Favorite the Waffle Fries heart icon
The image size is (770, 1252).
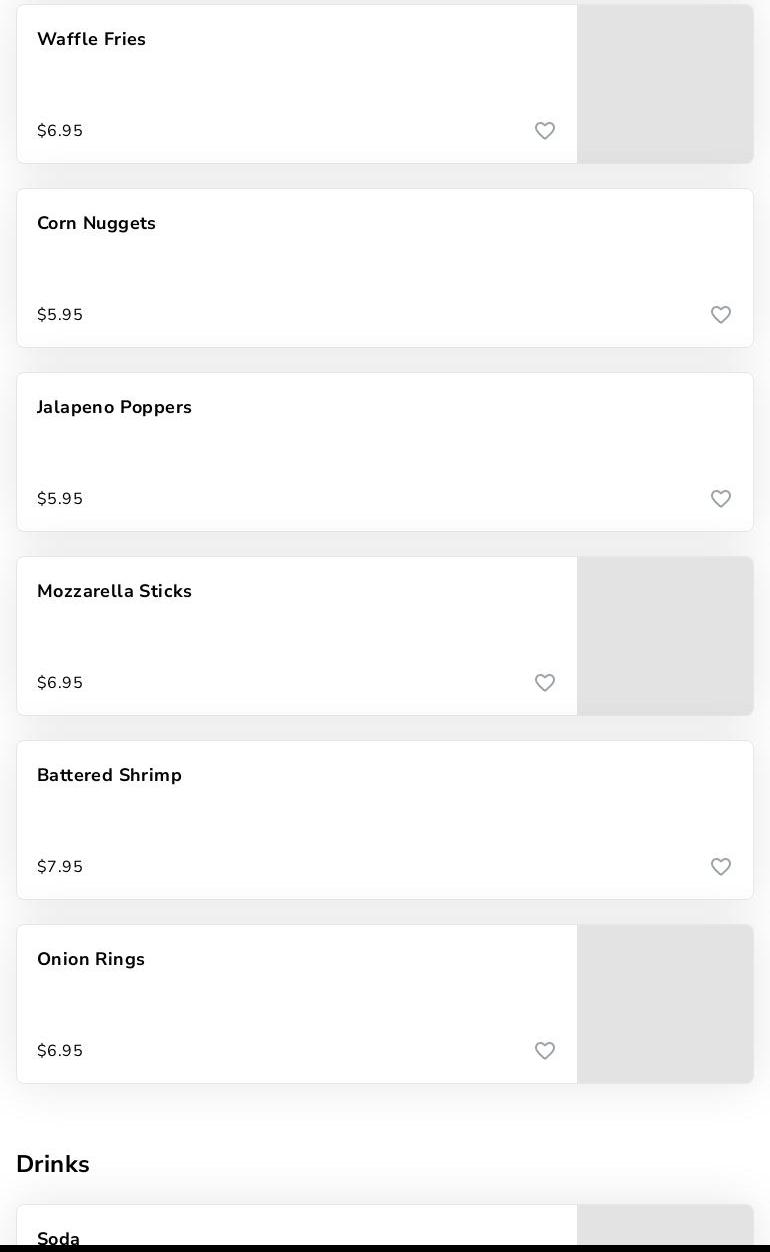pos(545,131)
